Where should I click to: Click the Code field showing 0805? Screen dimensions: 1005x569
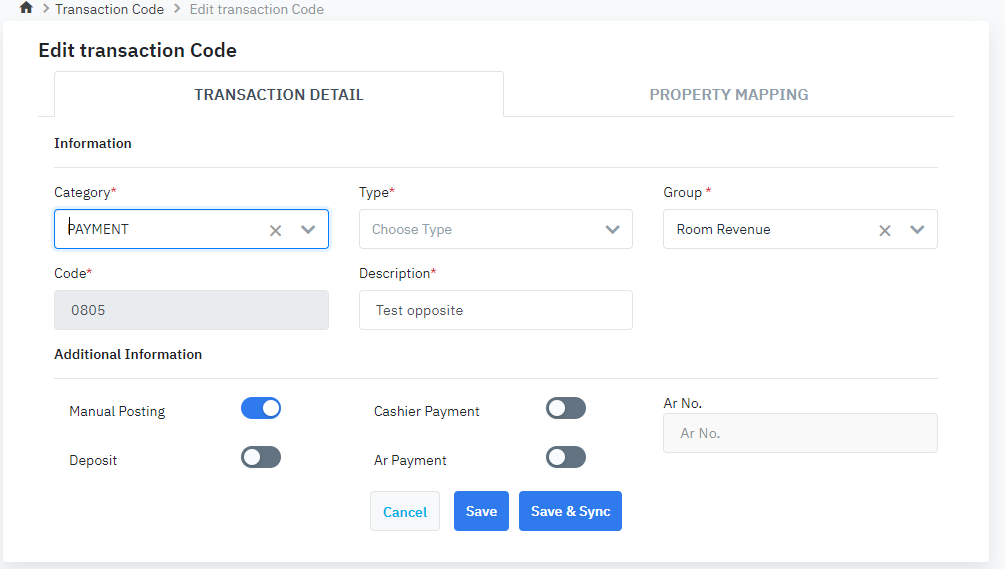pyautogui.click(x=191, y=310)
